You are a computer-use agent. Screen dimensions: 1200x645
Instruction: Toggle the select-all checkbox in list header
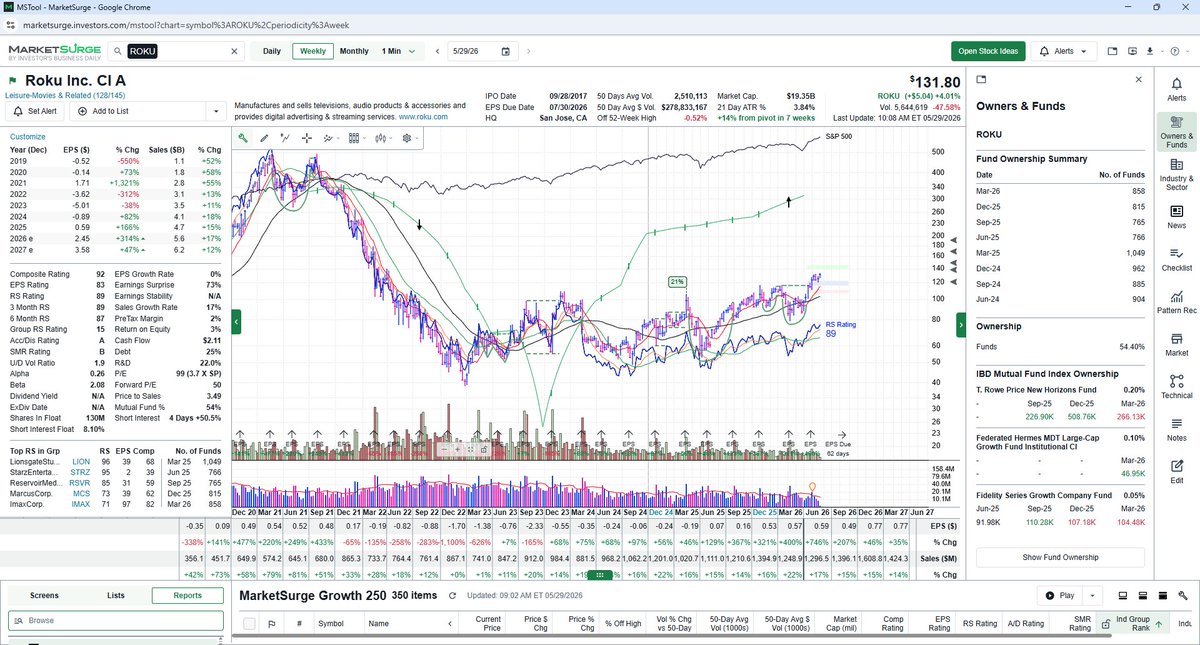[250, 624]
